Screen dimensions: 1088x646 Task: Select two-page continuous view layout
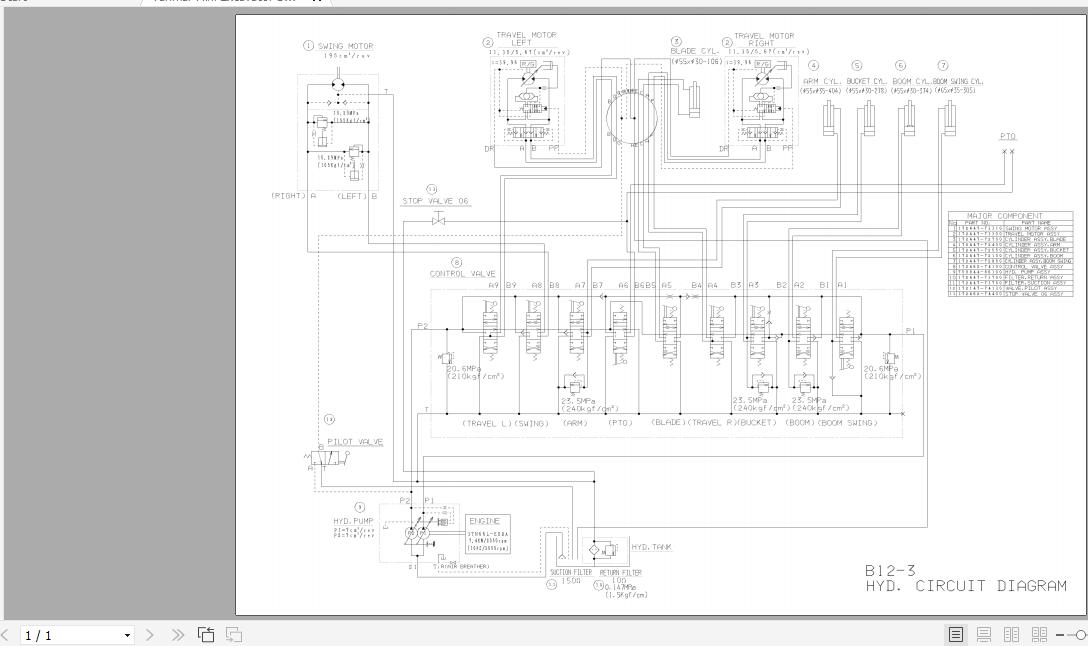click(x=1039, y=634)
